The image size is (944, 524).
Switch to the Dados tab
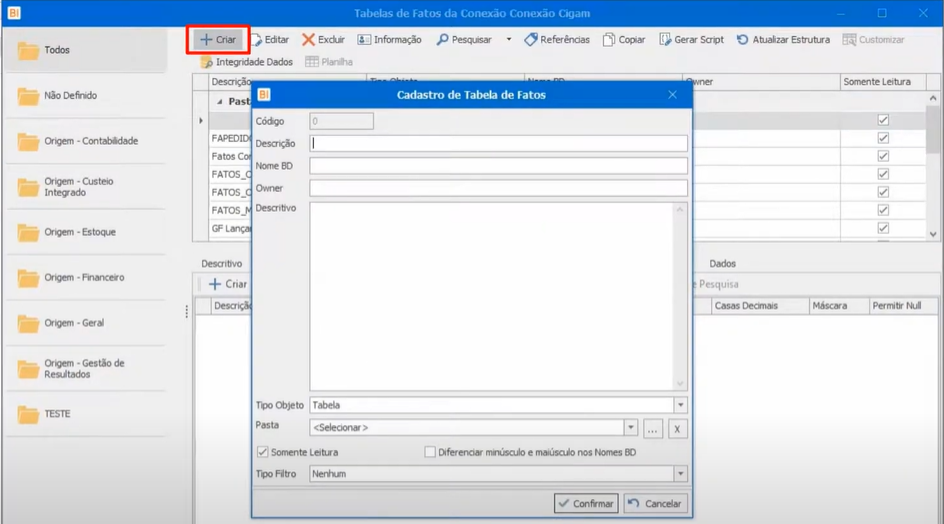coord(722,264)
